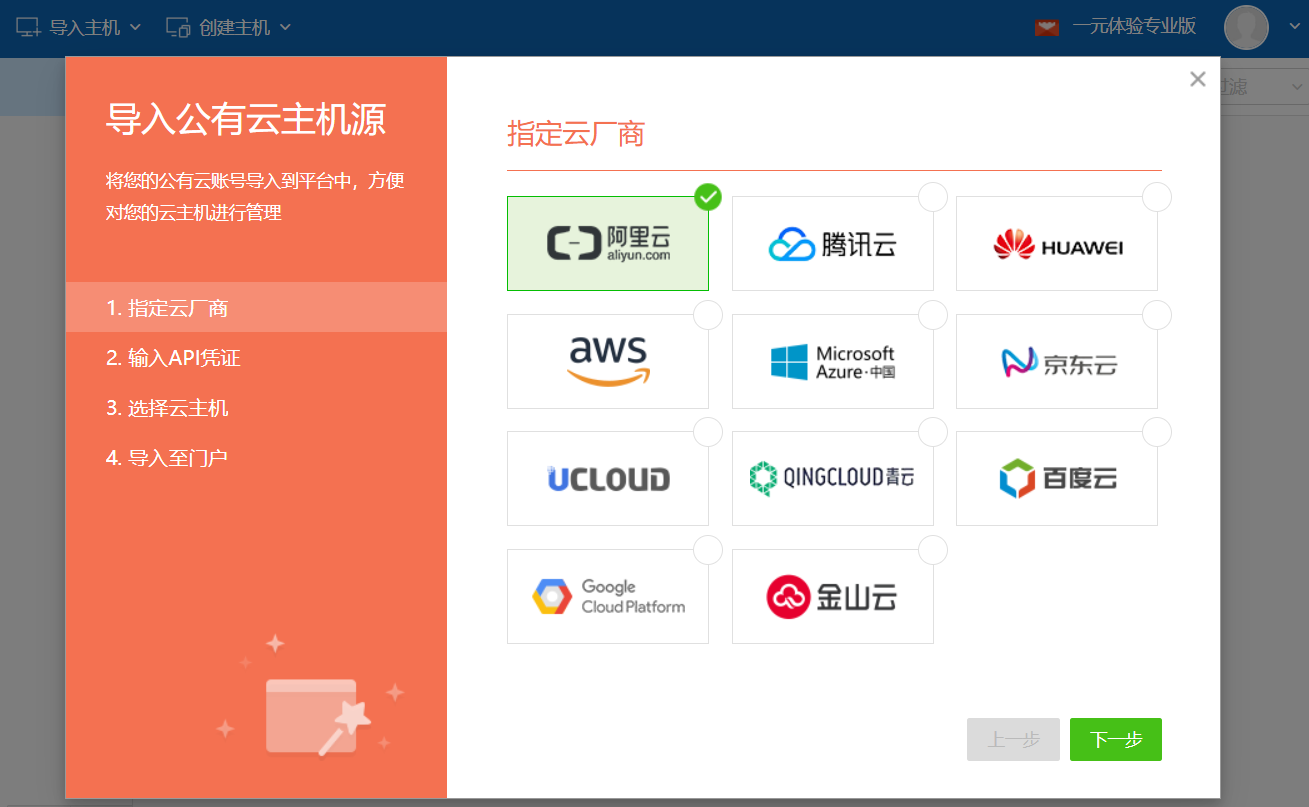
Task: Click the mail icon near 一元体验专业版
Action: coord(1046,26)
